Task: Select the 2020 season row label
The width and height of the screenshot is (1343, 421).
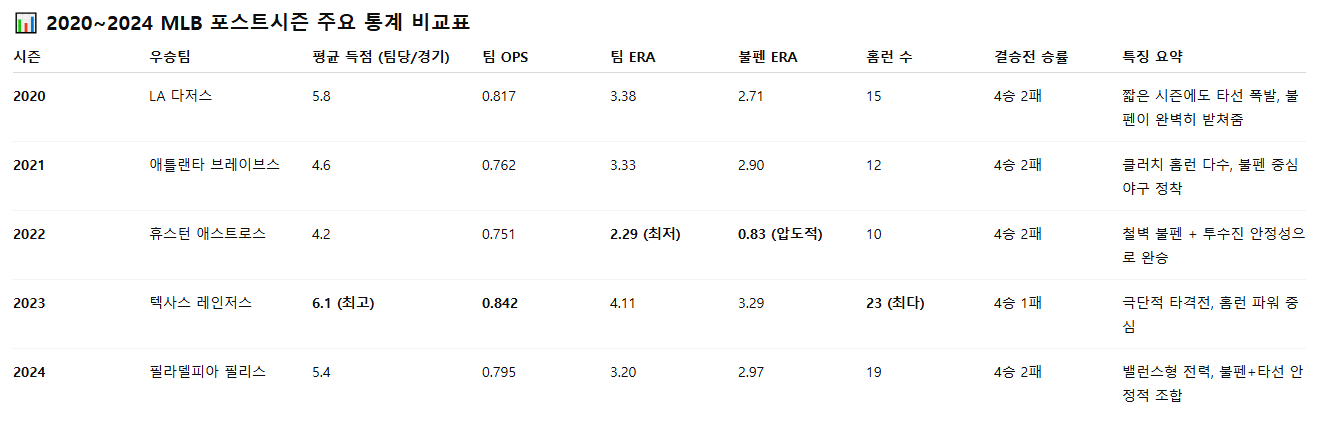Action: [30, 96]
